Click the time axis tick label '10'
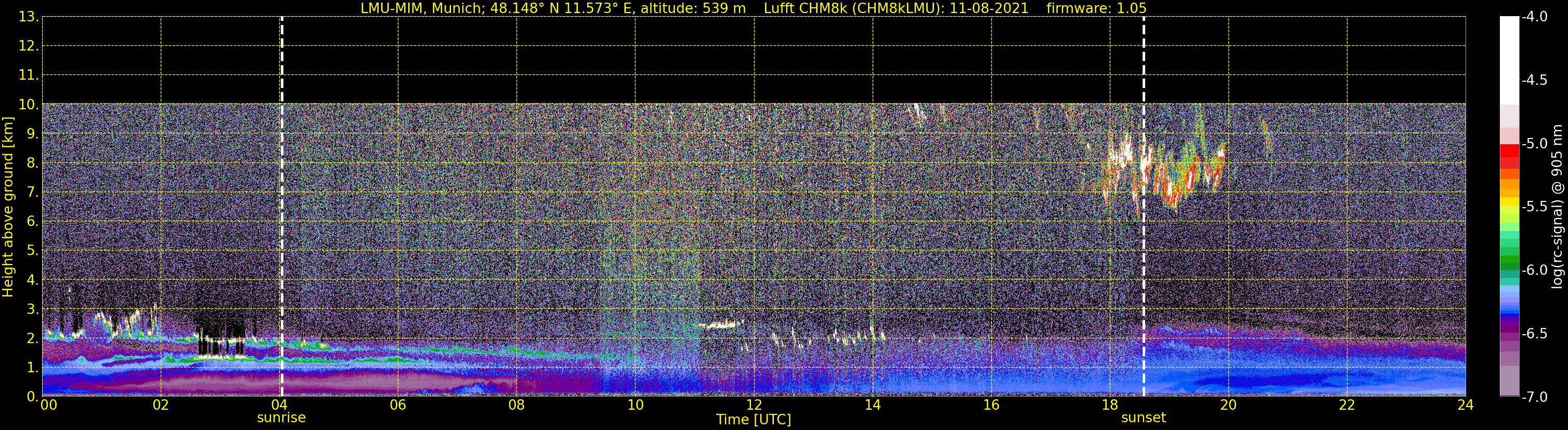The image size is (1568, 430). tap(636, 406)
